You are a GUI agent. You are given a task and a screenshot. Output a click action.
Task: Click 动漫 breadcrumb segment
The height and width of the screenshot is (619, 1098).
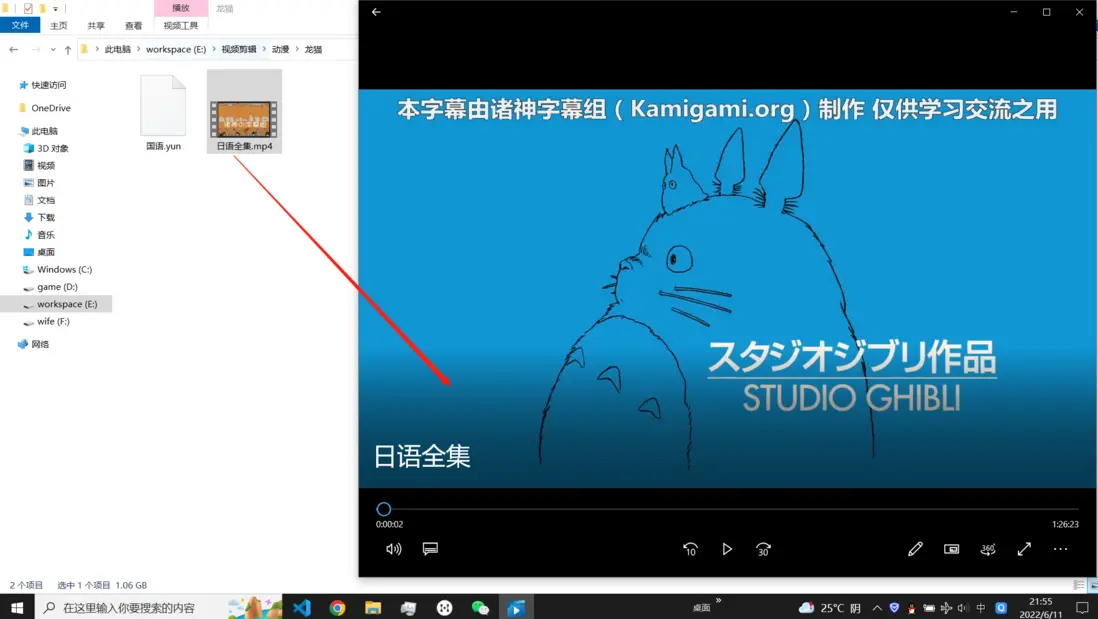click(280, 49)
